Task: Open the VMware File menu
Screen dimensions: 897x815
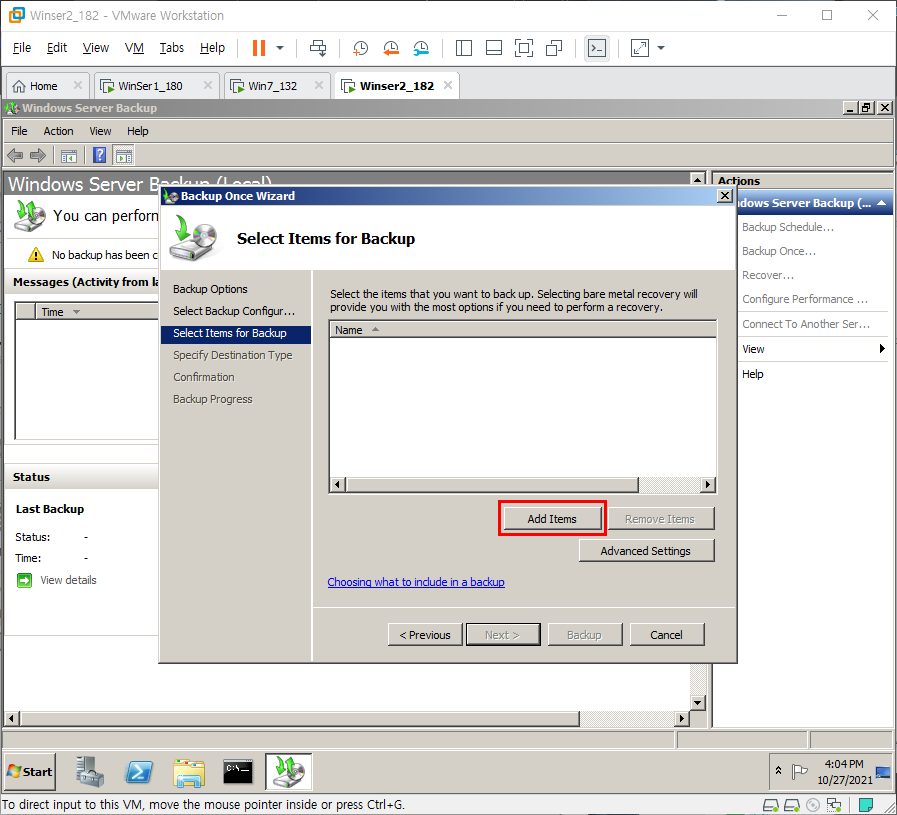Action: 22,48
